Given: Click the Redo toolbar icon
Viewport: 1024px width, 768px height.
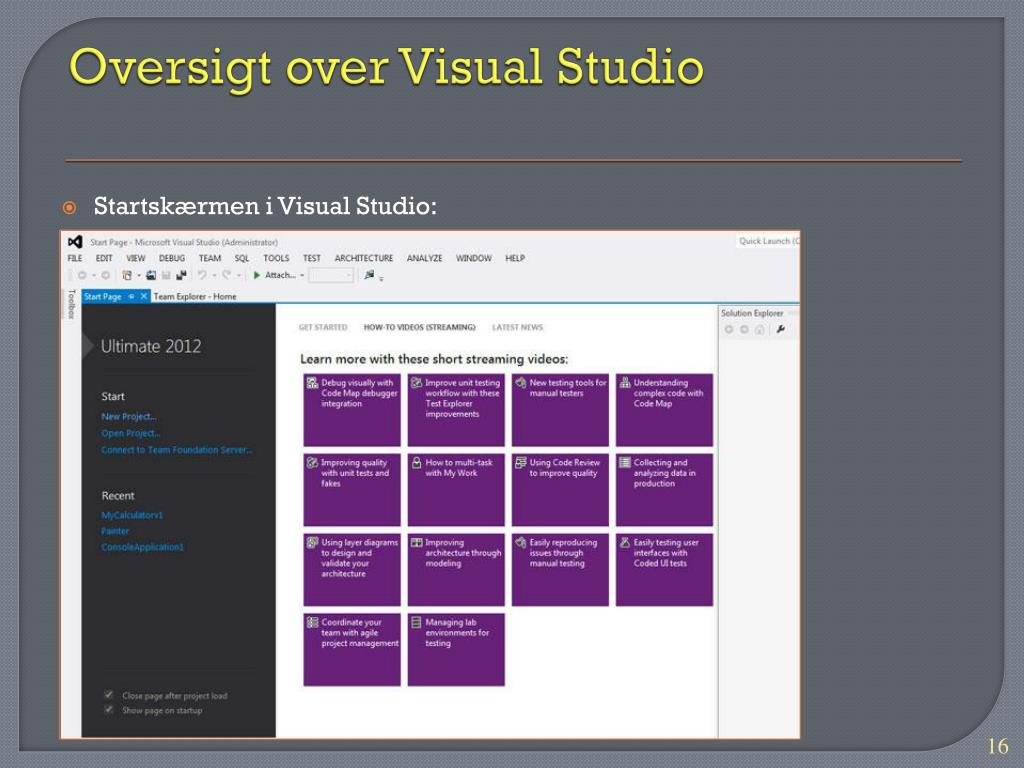Looking at the screenshot, I should [226, 276].
